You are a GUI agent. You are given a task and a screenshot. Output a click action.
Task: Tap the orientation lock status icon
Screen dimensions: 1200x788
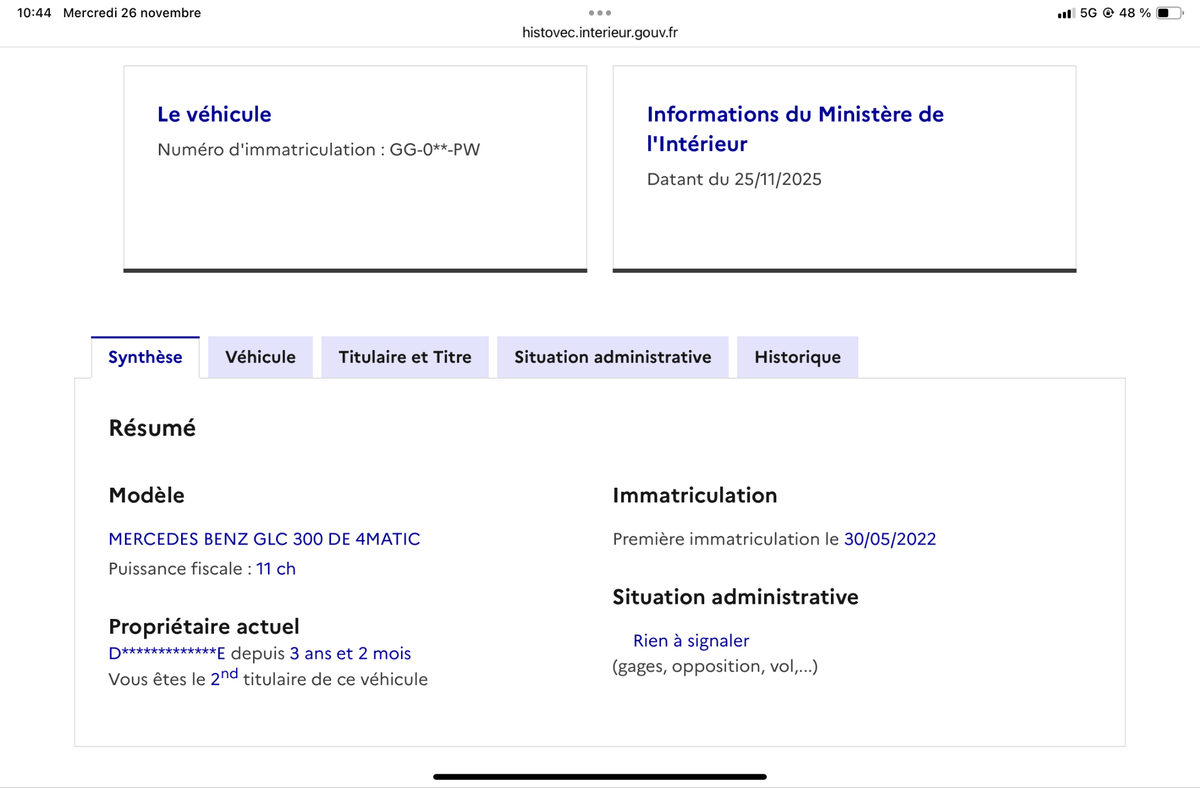pyautogui.click(x=1108, y=13)
